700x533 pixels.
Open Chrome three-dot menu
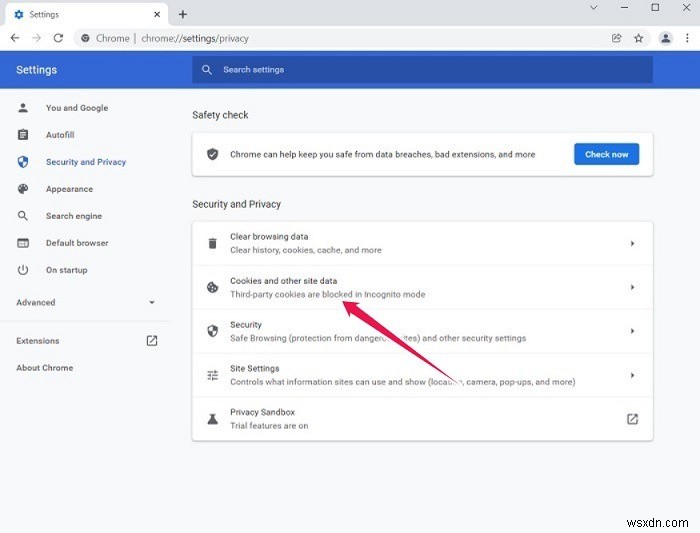687,38
